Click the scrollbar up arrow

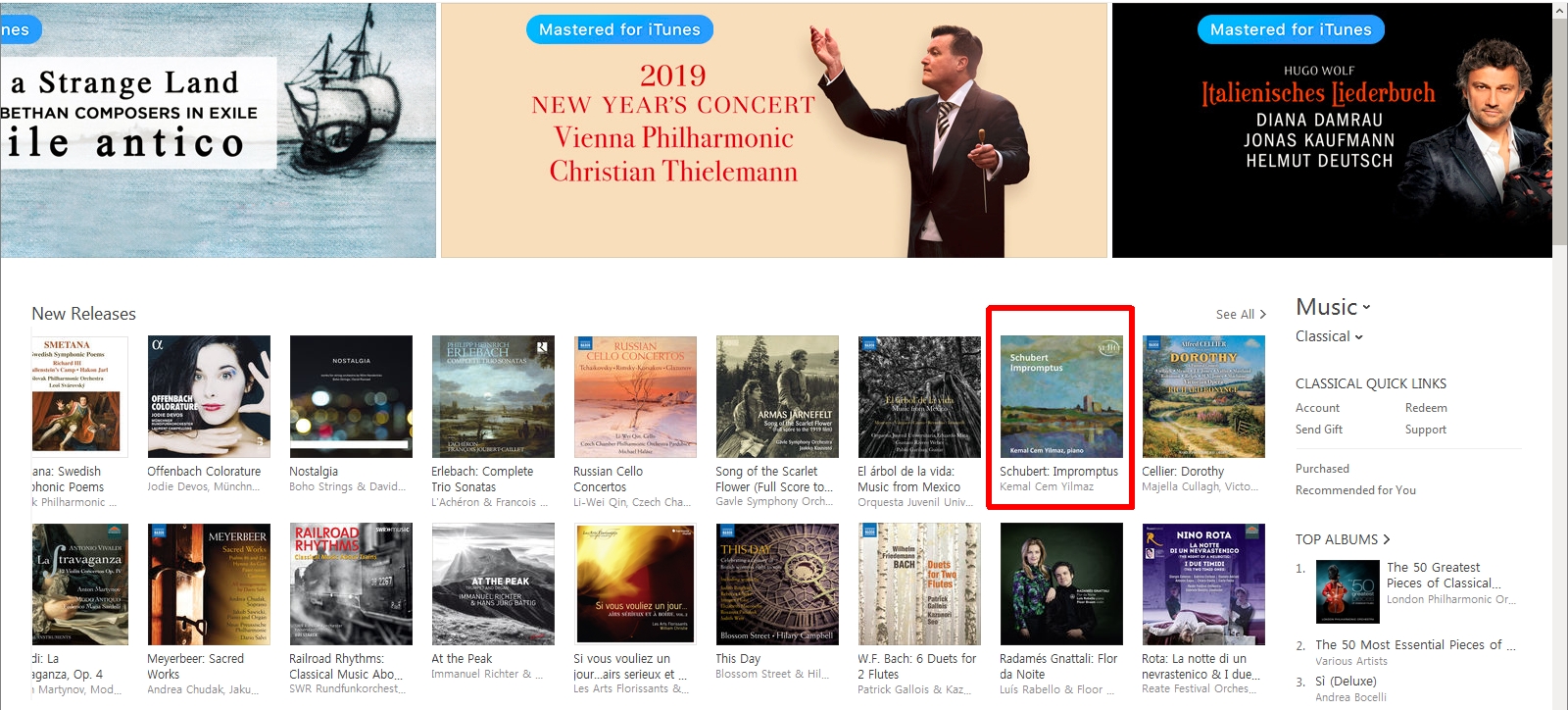coord(1560,11)
